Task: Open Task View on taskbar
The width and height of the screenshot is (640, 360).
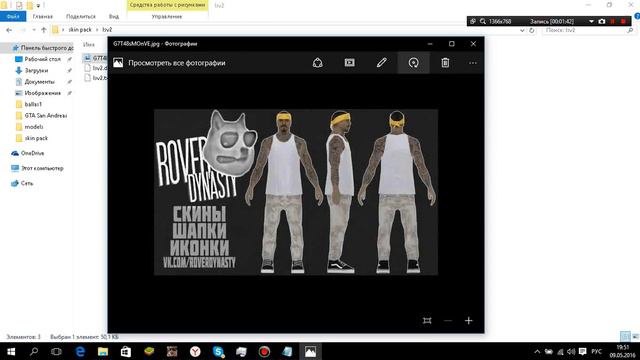Action: point(56,351)
